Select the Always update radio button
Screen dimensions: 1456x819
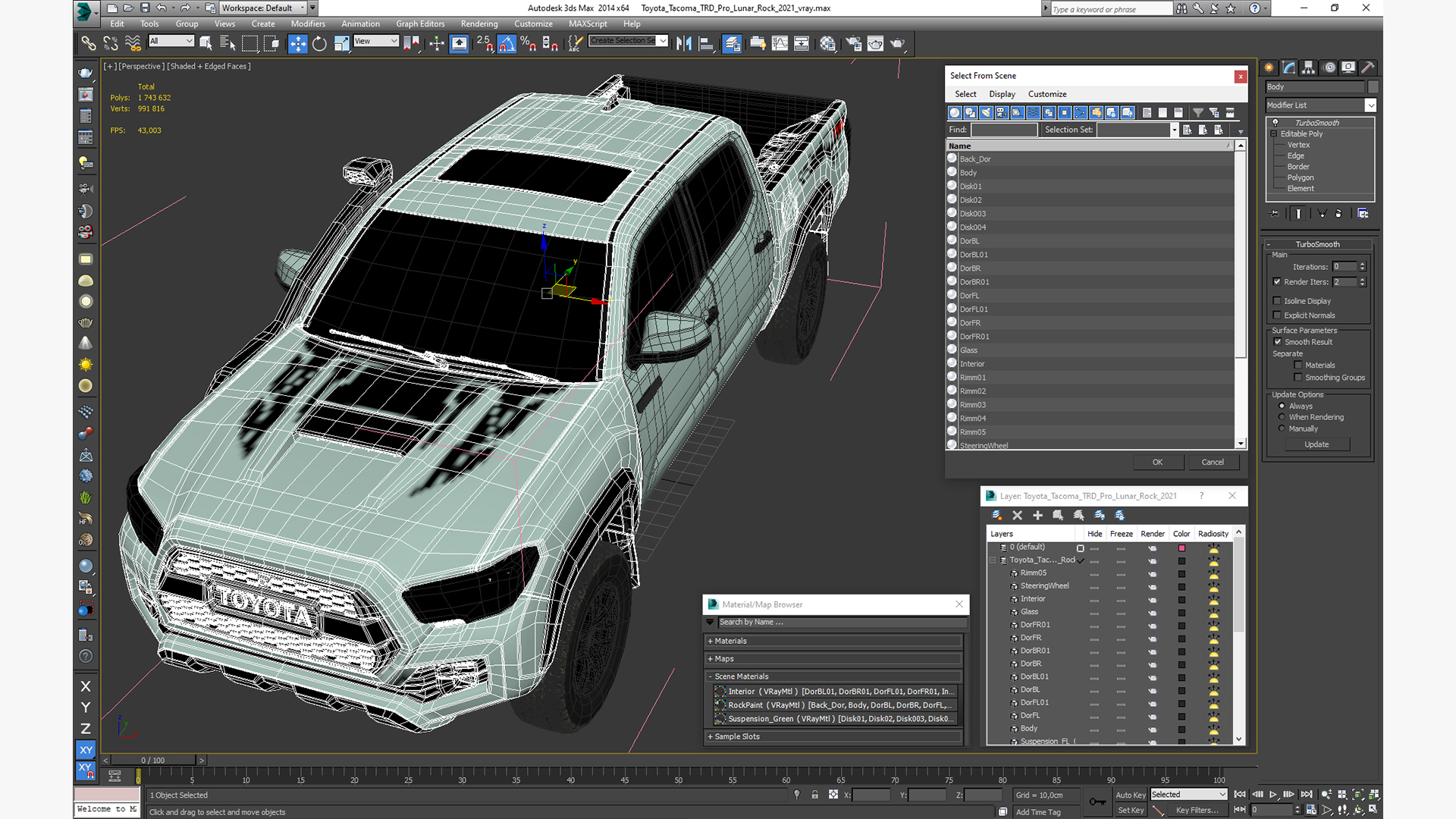pos(1282,406)
